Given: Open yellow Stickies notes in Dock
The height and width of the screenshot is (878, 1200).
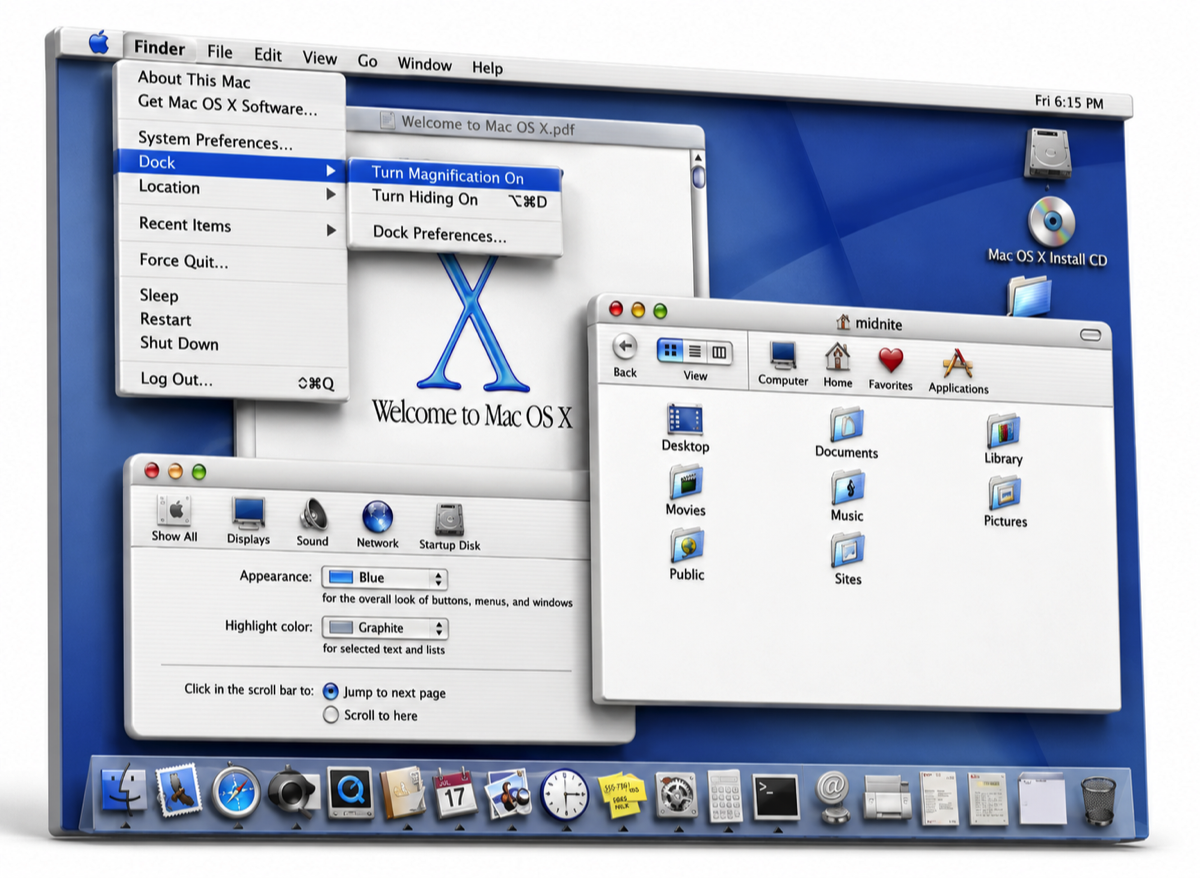Looking at the screenshot, I should click(621, 796).
